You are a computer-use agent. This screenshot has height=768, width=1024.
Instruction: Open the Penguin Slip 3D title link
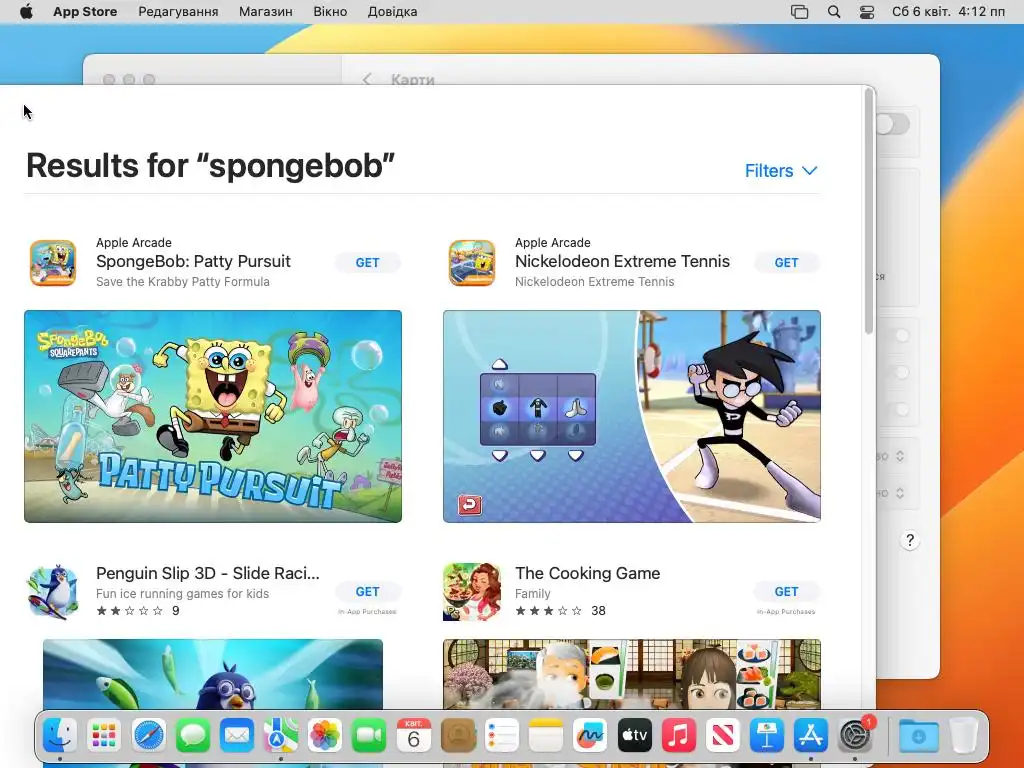pos(208,573)
